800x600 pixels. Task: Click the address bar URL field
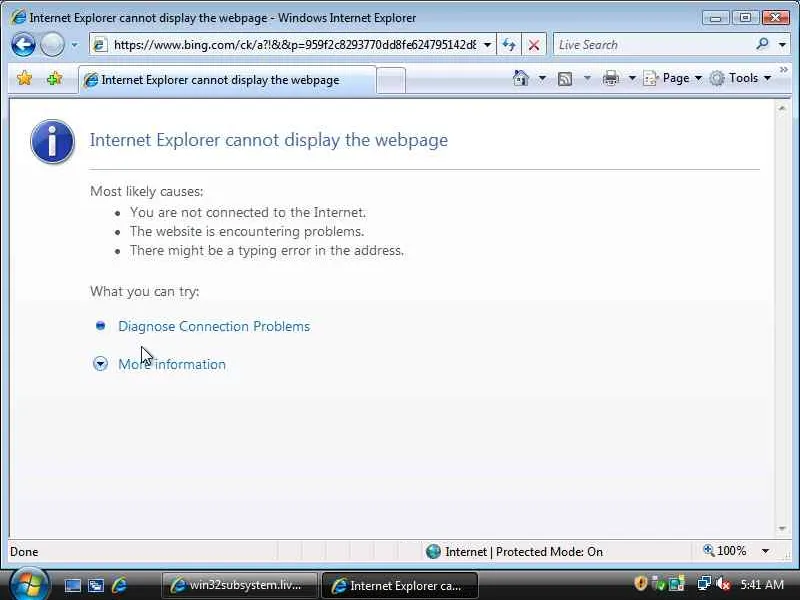point(295,45)
